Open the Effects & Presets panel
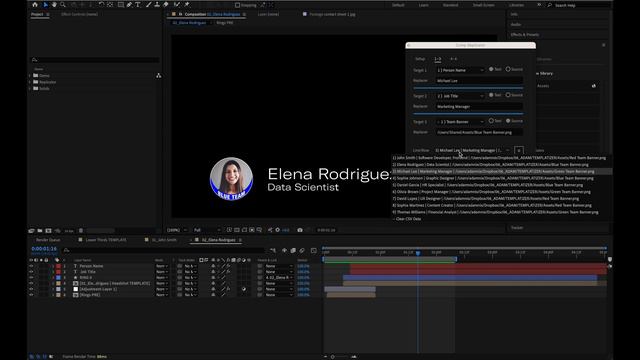The height and width of the screenshot is (360, 640). [x=524, y=35]
